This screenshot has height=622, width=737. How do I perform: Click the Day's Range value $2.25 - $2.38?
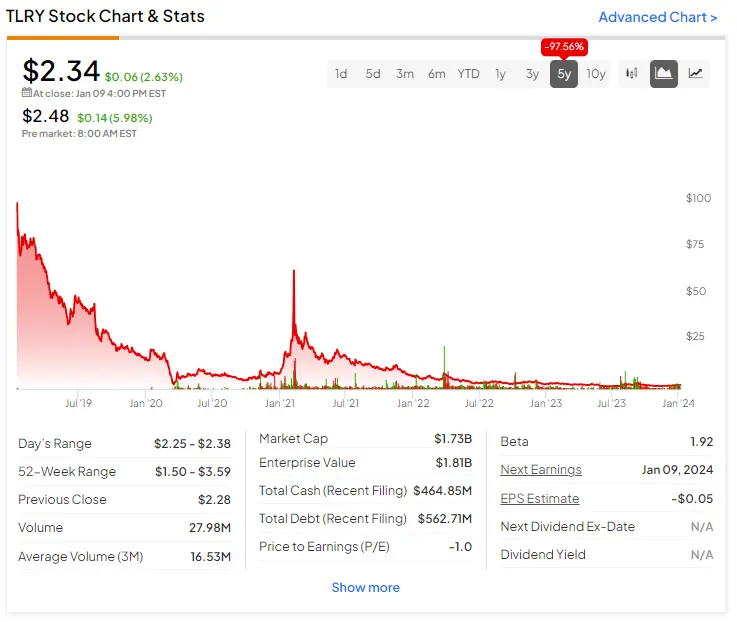192,443
